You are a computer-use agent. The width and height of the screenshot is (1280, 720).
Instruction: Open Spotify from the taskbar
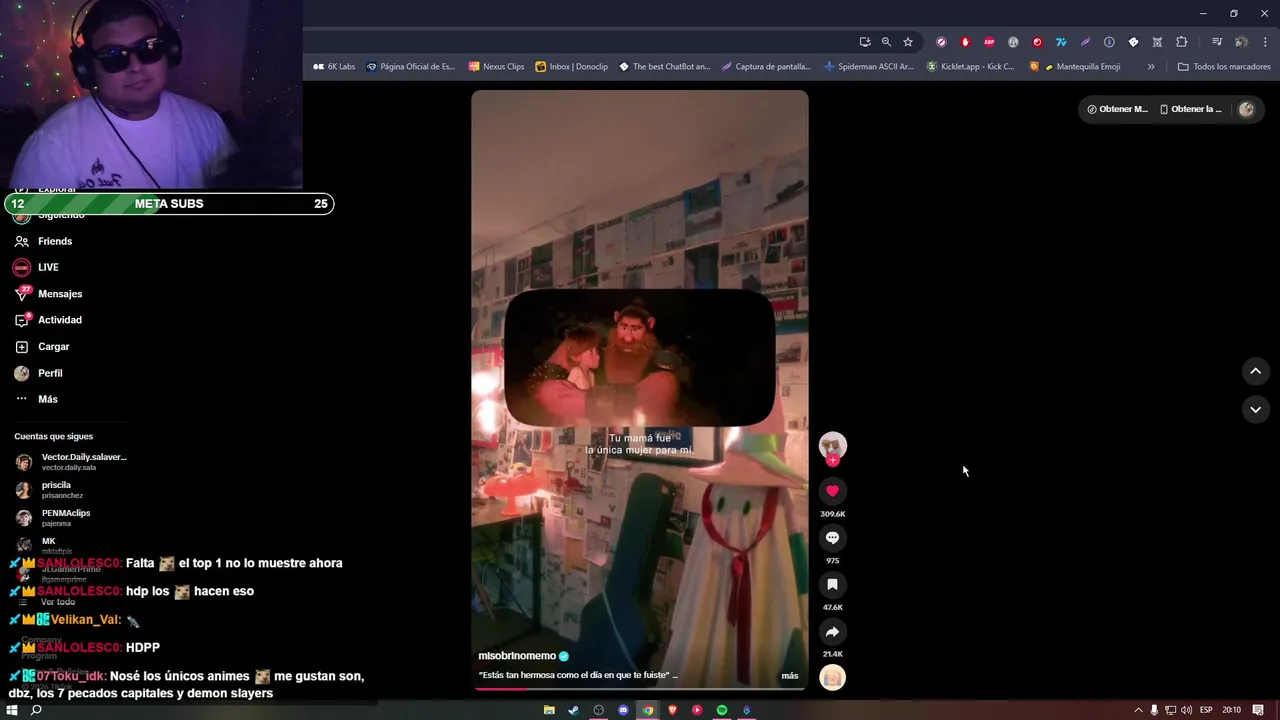click(721, 710)
